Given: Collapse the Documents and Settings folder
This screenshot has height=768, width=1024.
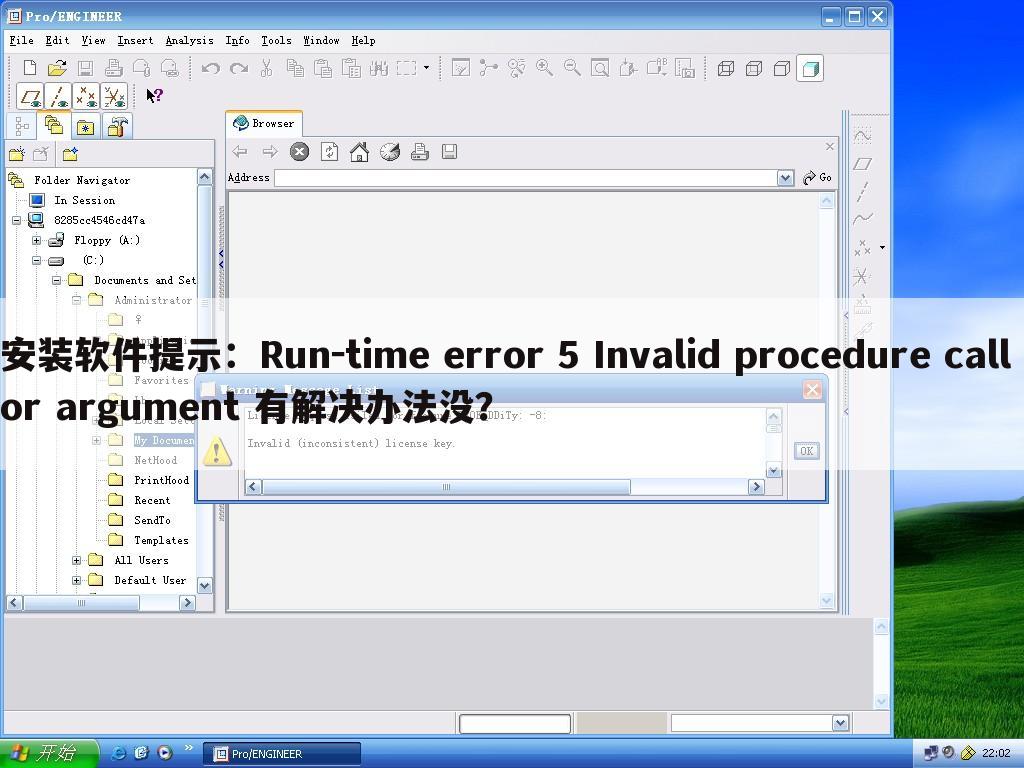Looking at the screenshot, I should click(x=57, y=280).
